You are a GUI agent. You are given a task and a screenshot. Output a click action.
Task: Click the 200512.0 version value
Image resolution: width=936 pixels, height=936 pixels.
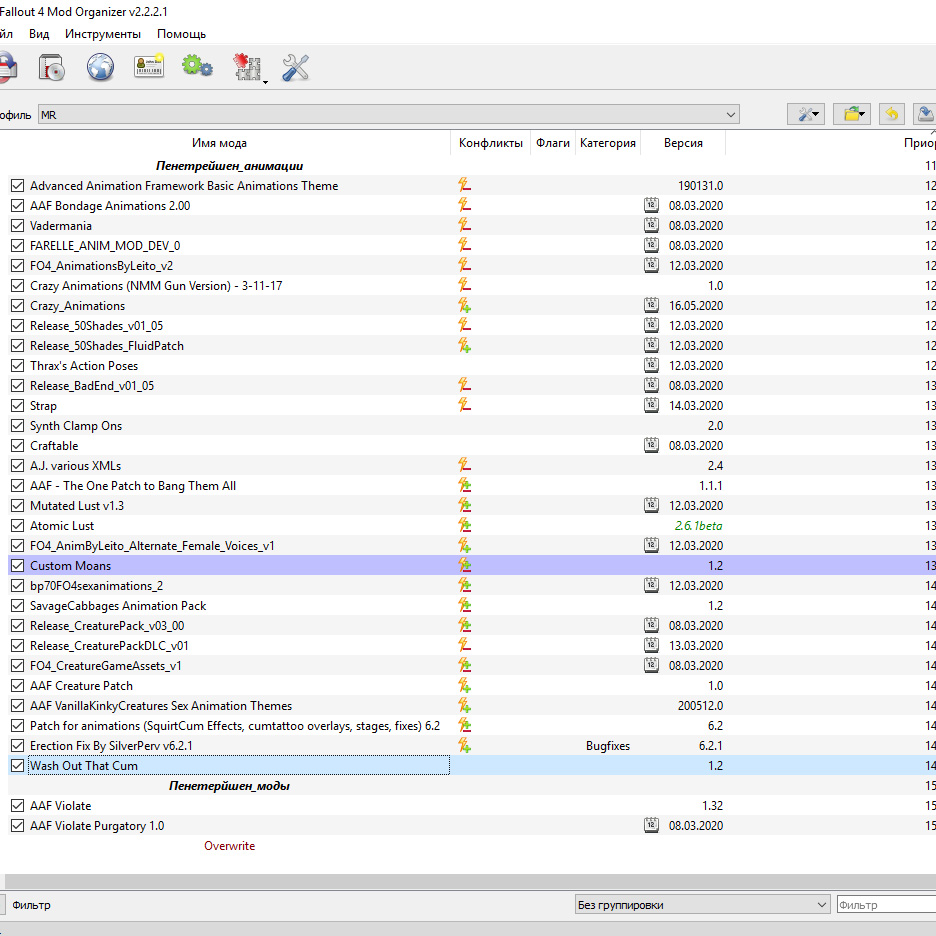(x=700, y=706)
